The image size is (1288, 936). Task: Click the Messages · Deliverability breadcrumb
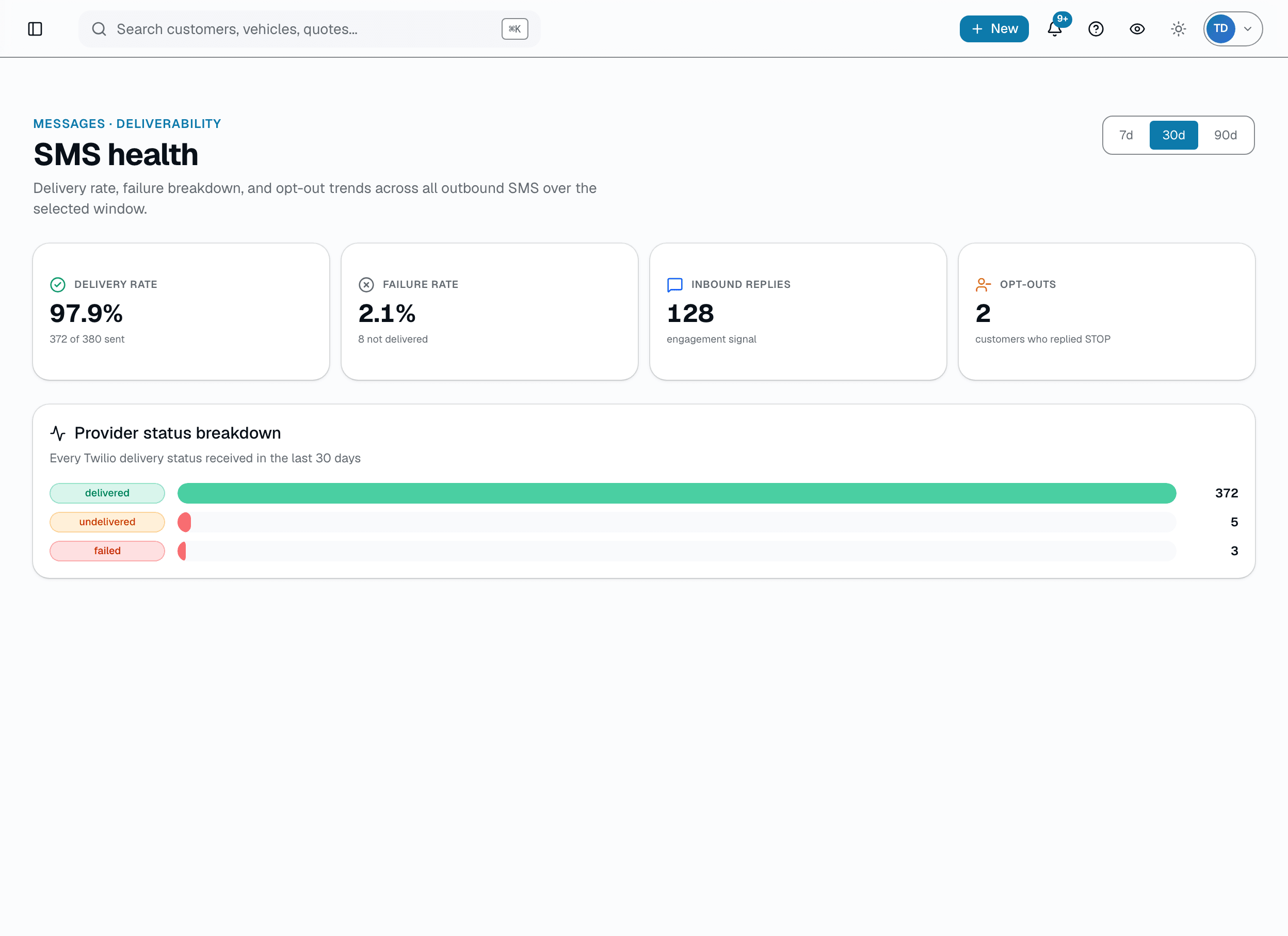127,124
